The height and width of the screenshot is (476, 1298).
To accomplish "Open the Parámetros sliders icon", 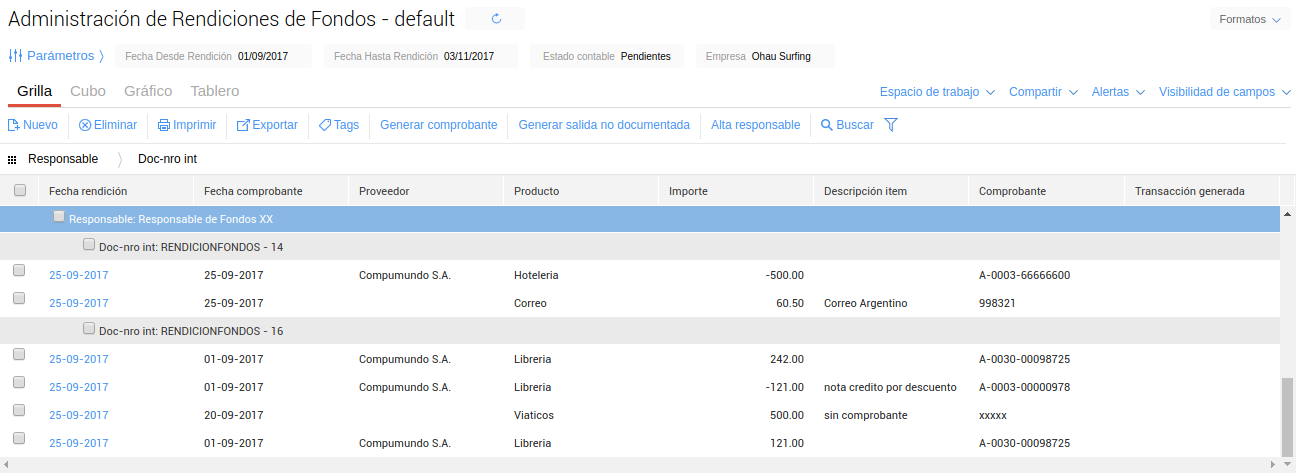I will point(15,56).
